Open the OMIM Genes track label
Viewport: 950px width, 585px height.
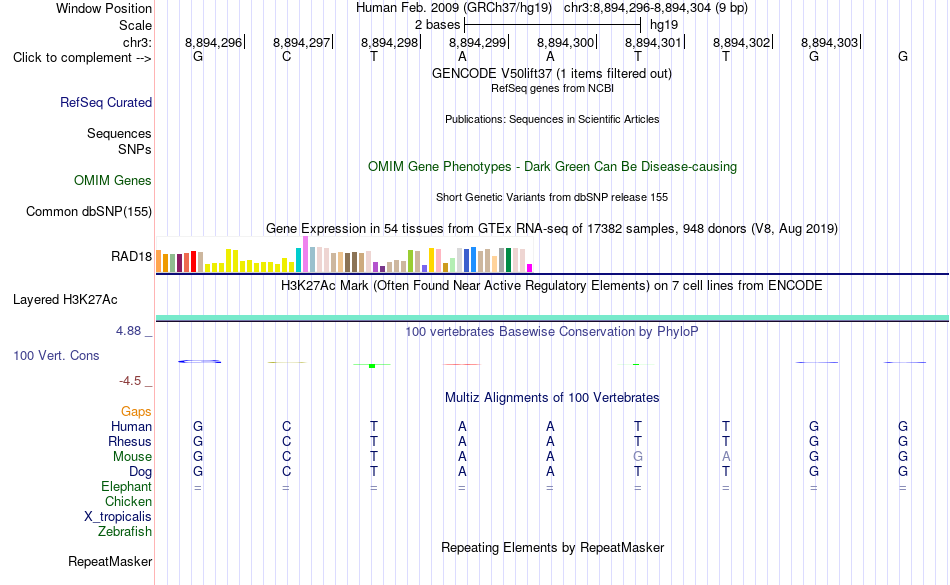coord(113,180)
